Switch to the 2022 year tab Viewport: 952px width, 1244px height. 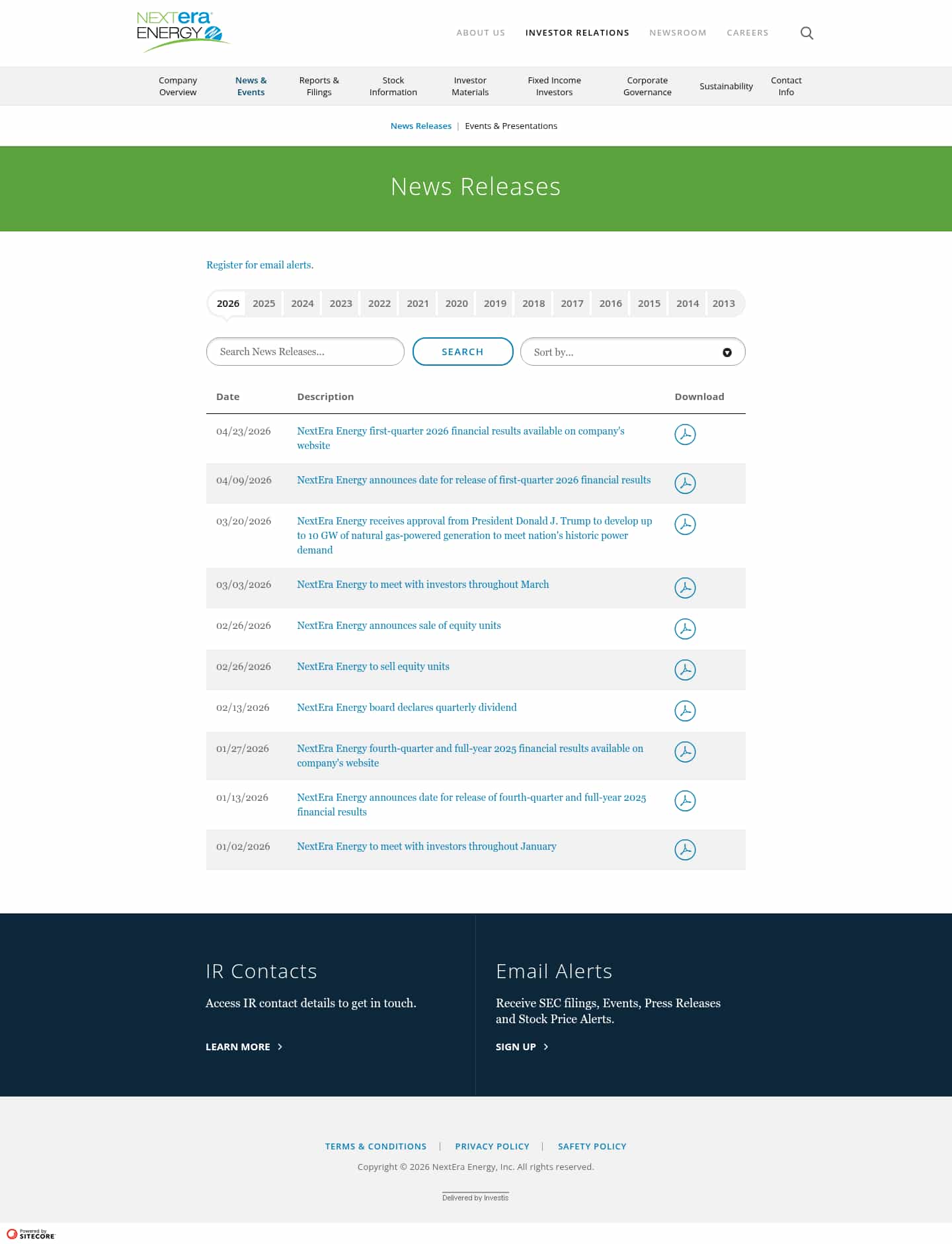[x=379, y=304]
